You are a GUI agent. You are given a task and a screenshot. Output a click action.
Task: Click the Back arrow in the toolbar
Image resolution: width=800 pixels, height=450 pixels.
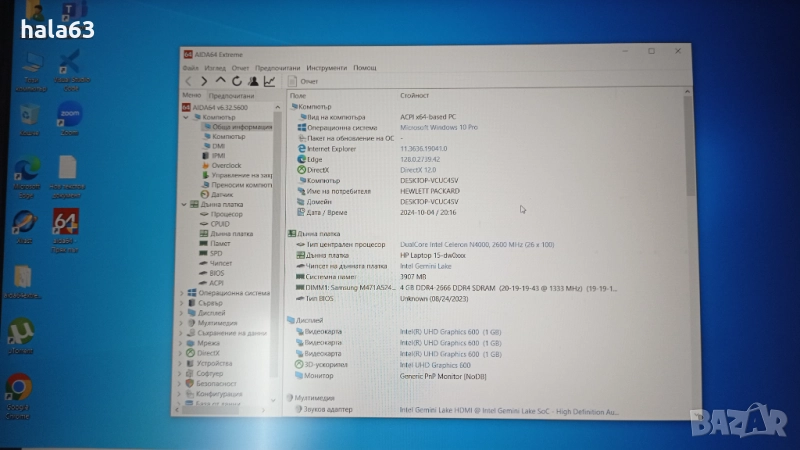coord(188,81)
